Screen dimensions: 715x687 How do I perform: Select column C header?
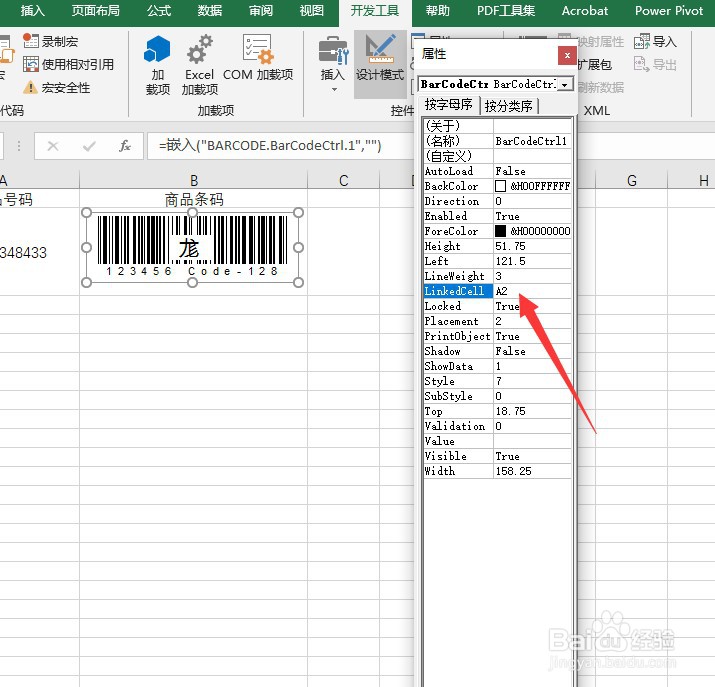[343, 181]
